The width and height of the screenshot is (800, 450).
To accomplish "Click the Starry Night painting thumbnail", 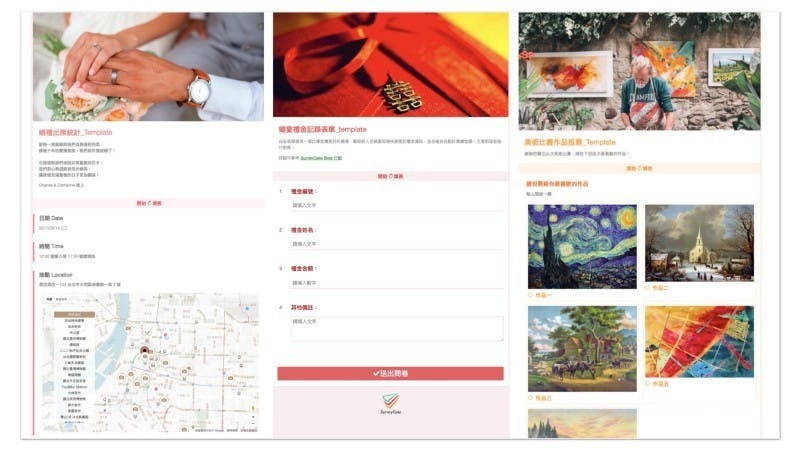I will (x=582, y=246).
